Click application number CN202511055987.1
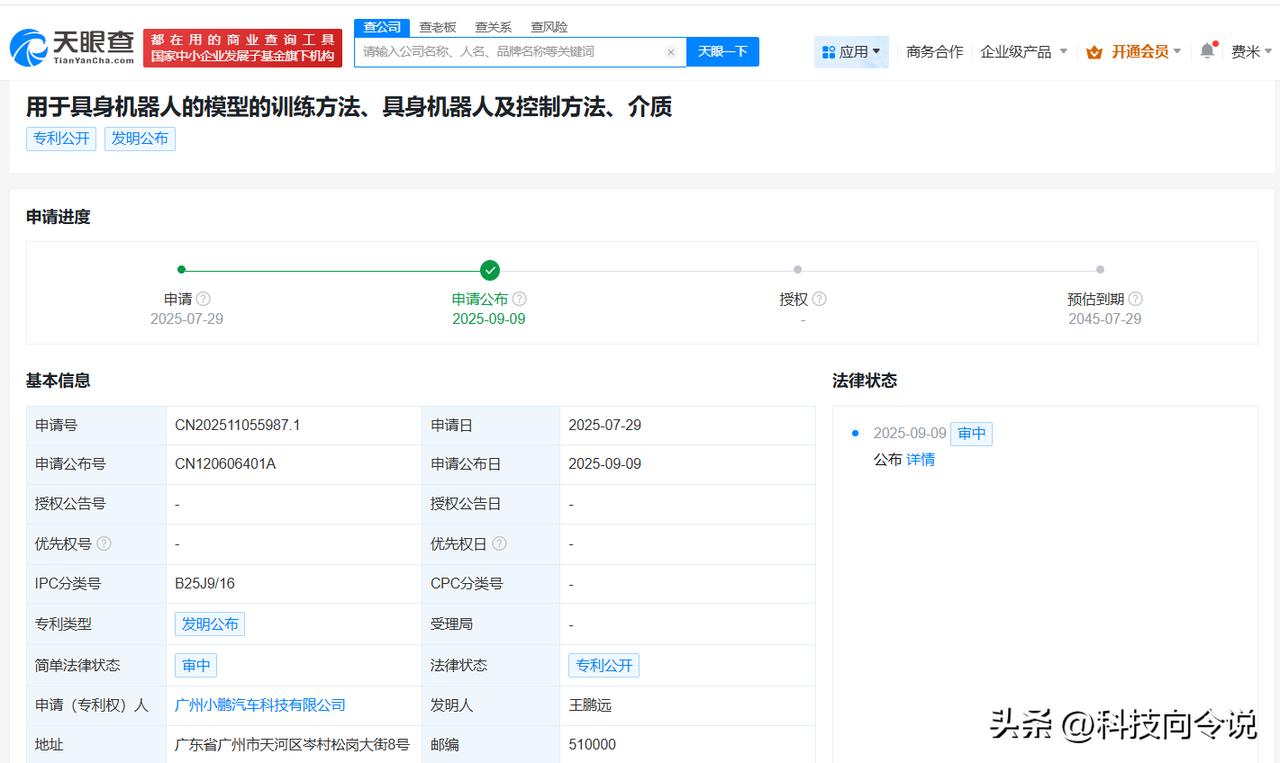 pos(238,425)
